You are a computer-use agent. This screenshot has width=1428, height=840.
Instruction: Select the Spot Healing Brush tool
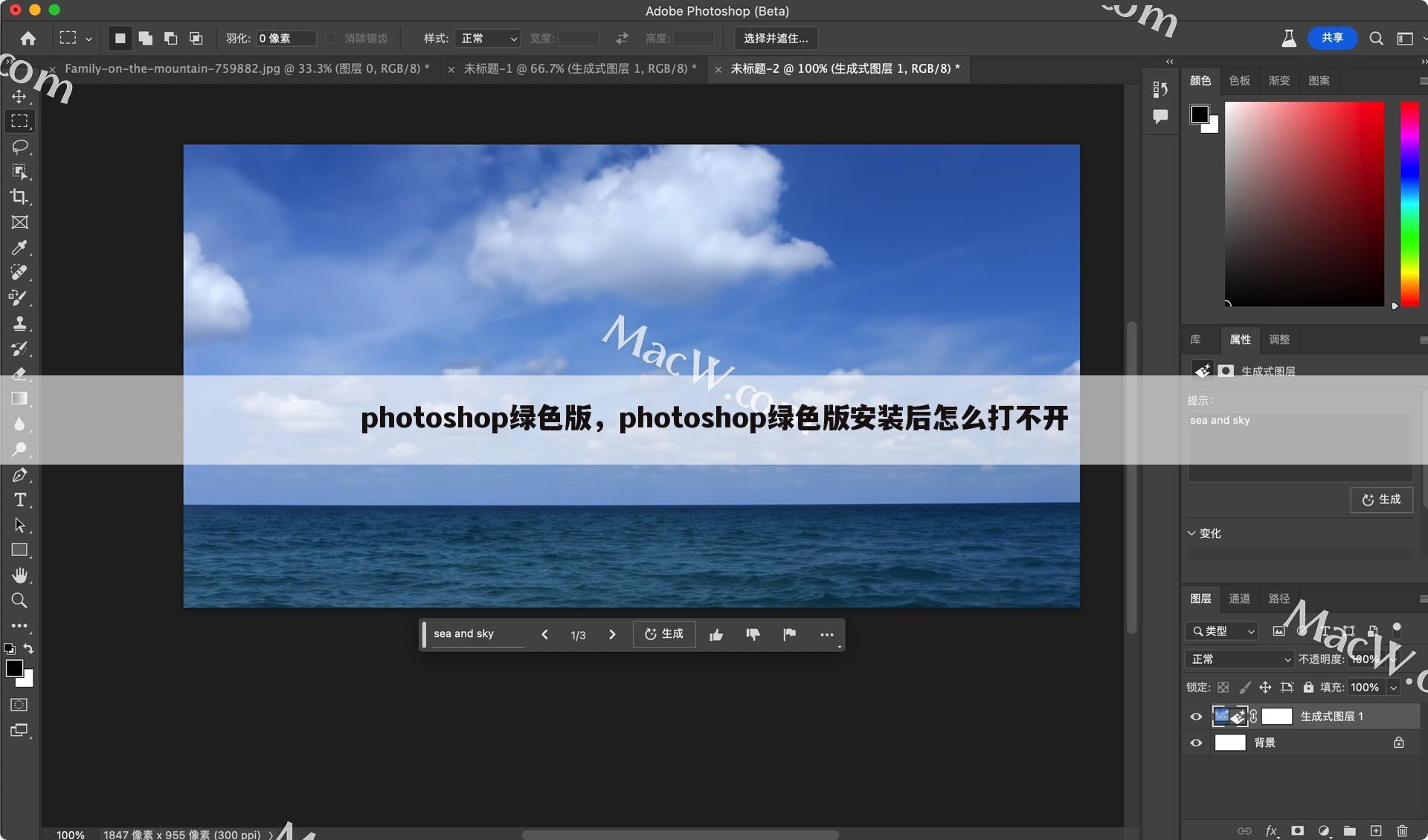tap(19, 273)
